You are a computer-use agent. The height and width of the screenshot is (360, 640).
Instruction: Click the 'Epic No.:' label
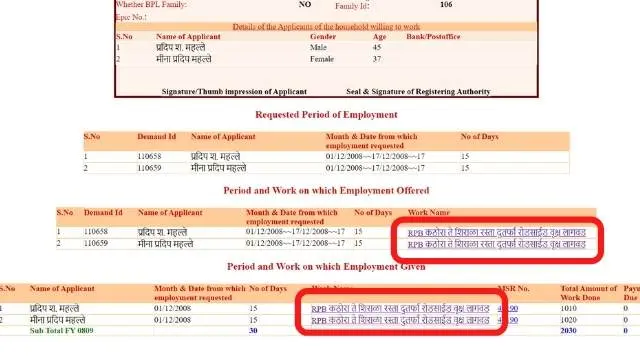[x=131, y=17]
